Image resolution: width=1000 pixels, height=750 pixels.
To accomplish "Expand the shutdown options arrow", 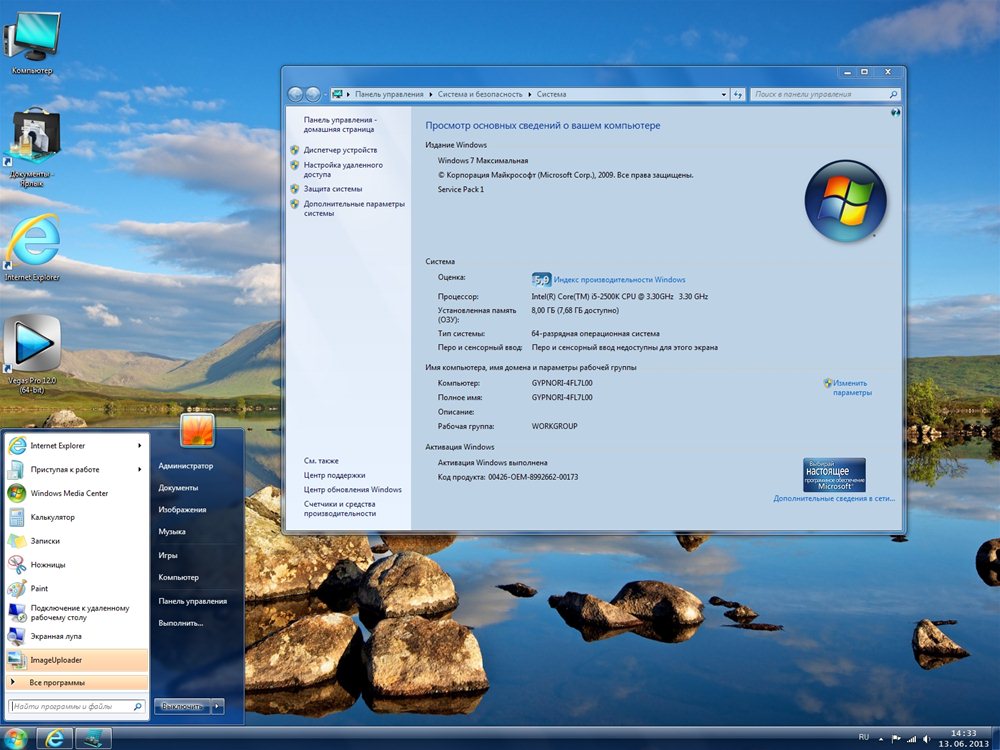I will click(218, 706).
